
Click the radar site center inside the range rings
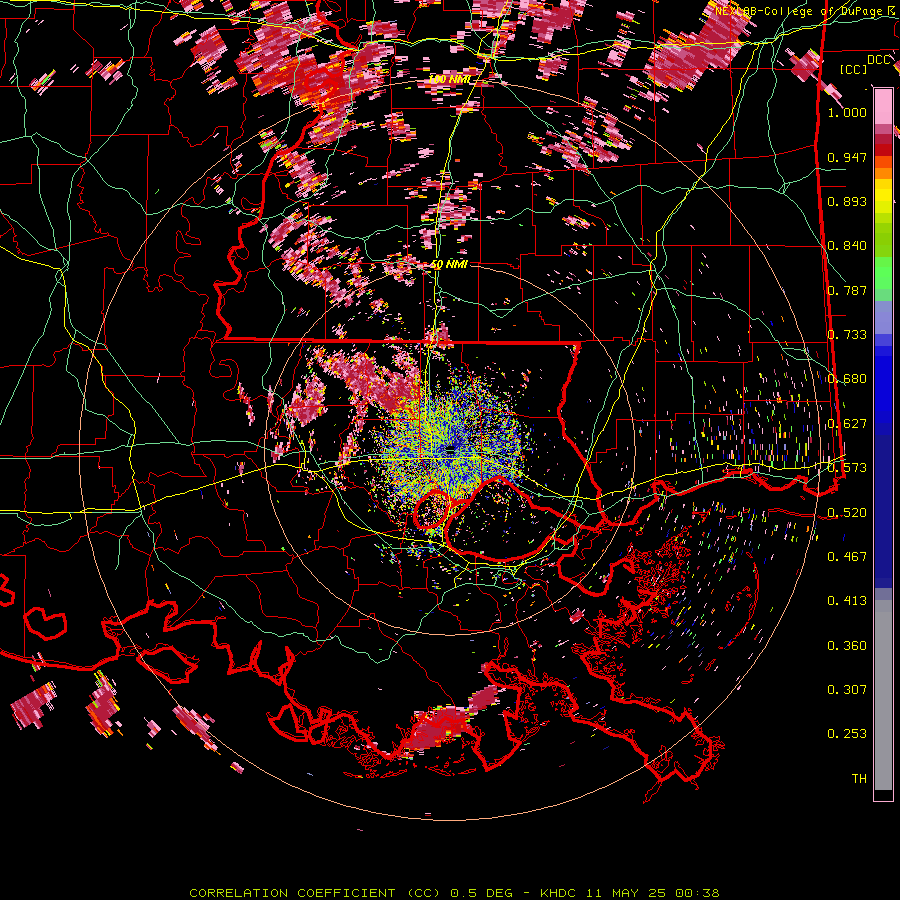[x=451, y=451]
